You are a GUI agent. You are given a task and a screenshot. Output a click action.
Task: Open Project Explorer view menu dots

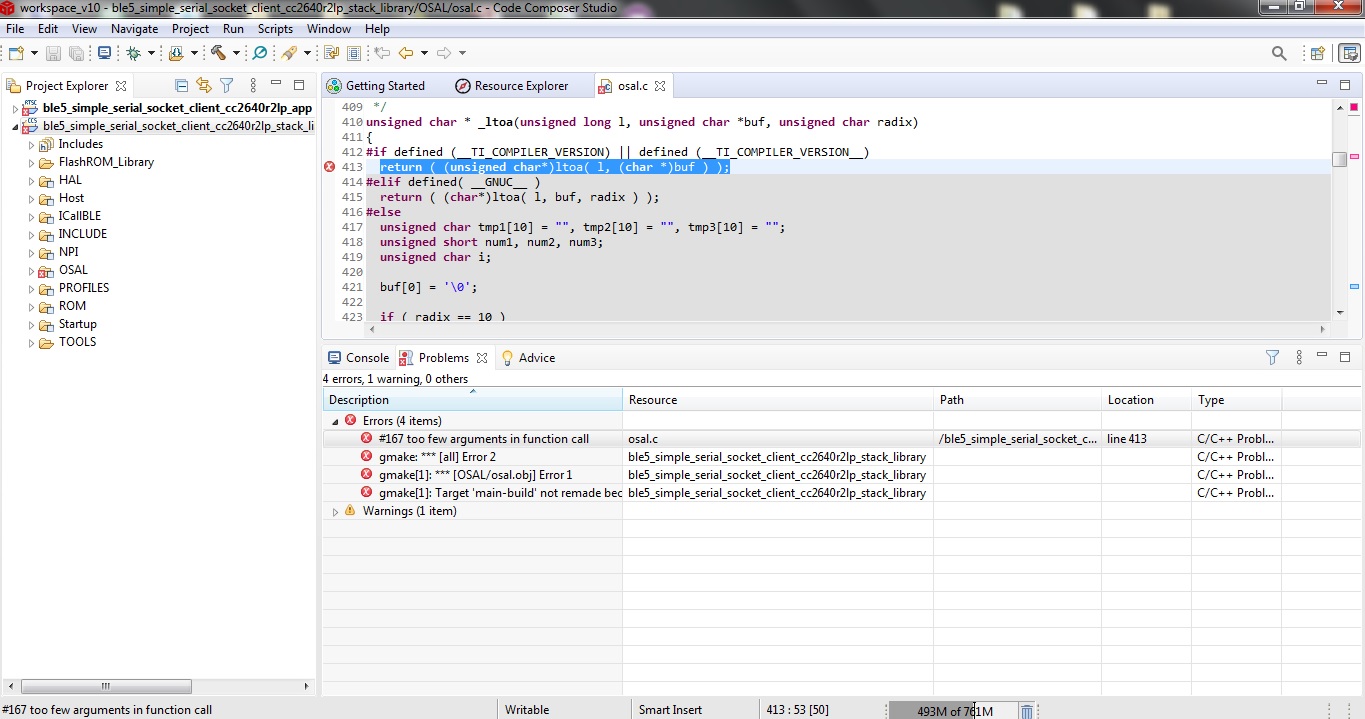point(253,86)
